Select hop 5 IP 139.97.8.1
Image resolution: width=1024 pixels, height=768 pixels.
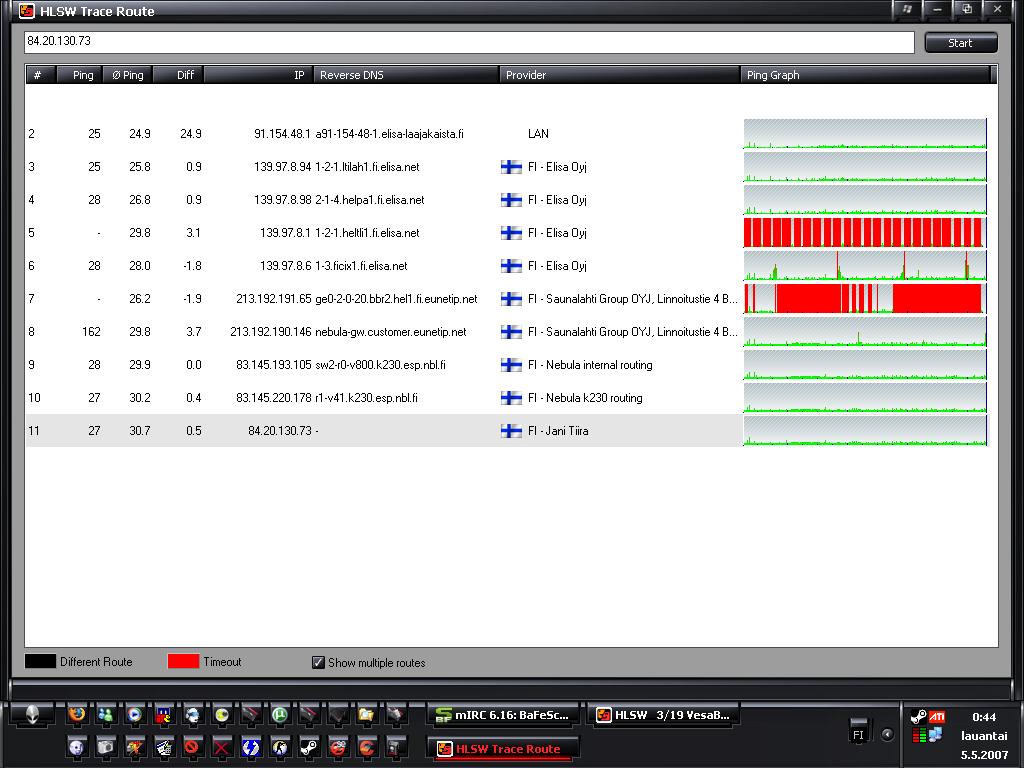point(285,233)
